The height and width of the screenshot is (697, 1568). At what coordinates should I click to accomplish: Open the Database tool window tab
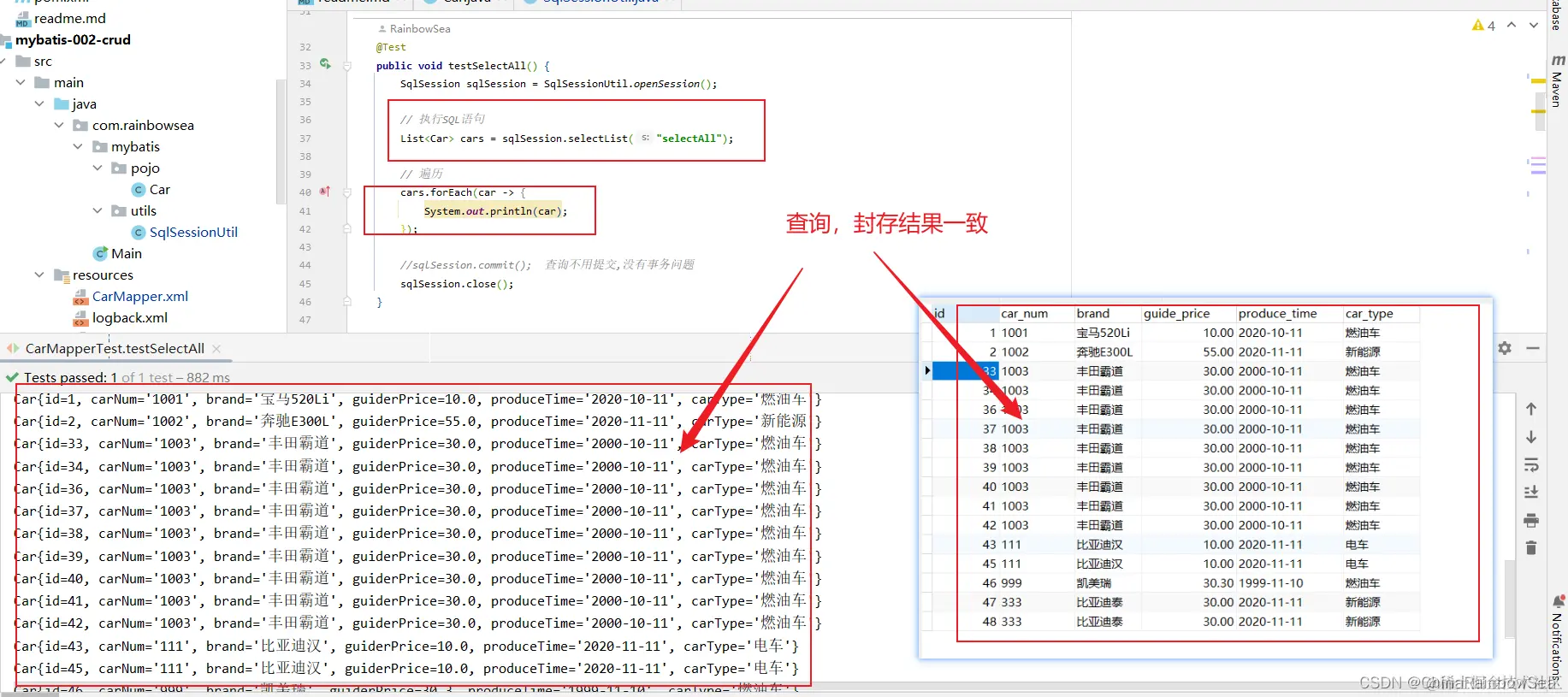pyautogui.click(x=1558, y=15)
